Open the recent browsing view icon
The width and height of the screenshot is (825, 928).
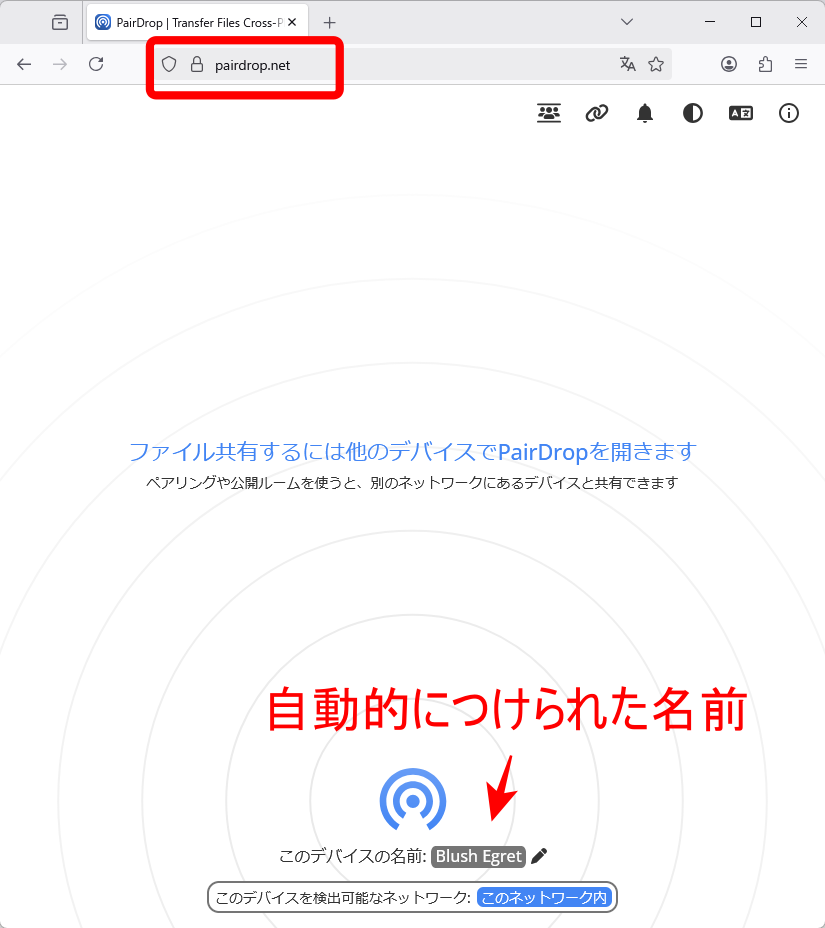[x=60, y=22]
